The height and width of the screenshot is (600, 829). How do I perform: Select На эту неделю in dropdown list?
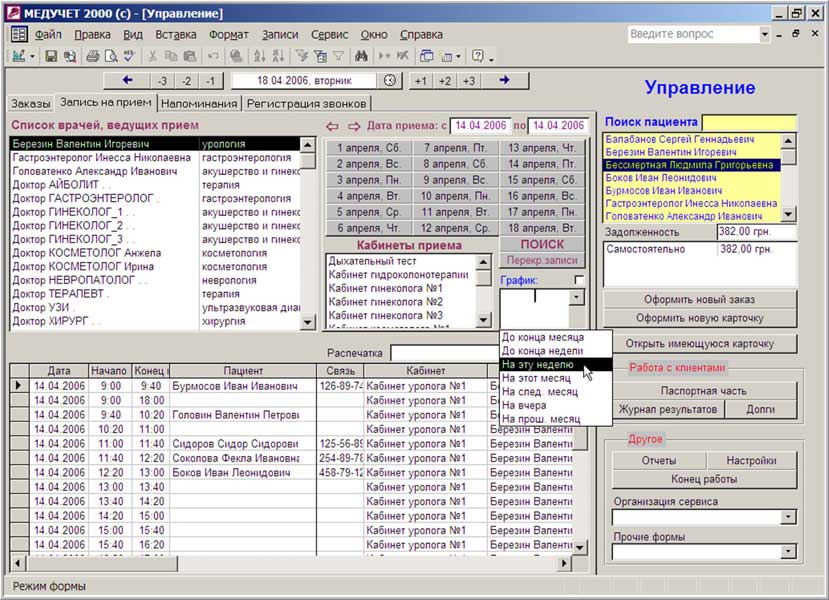(556, 364)
